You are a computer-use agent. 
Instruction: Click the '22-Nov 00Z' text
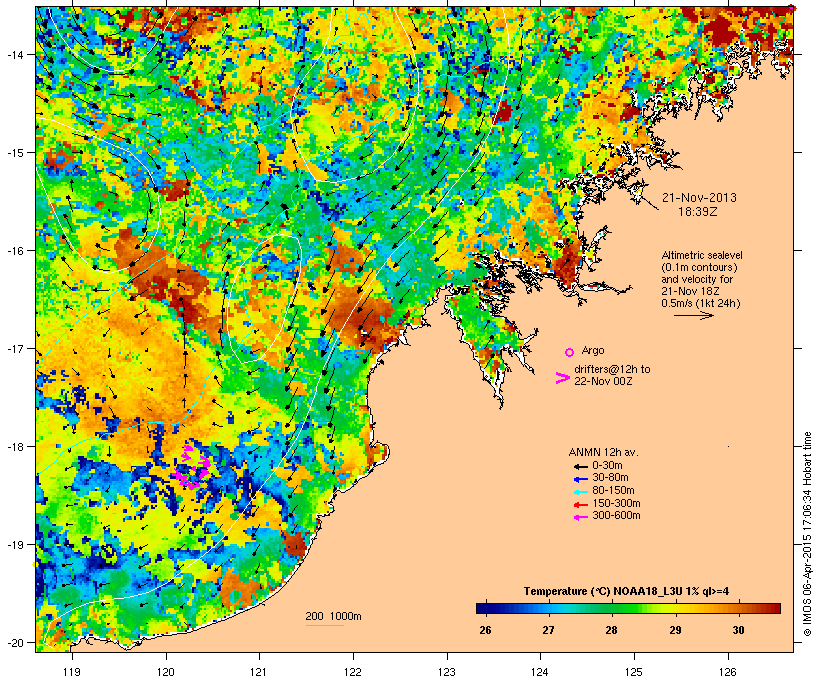click(x=603, y=381)
